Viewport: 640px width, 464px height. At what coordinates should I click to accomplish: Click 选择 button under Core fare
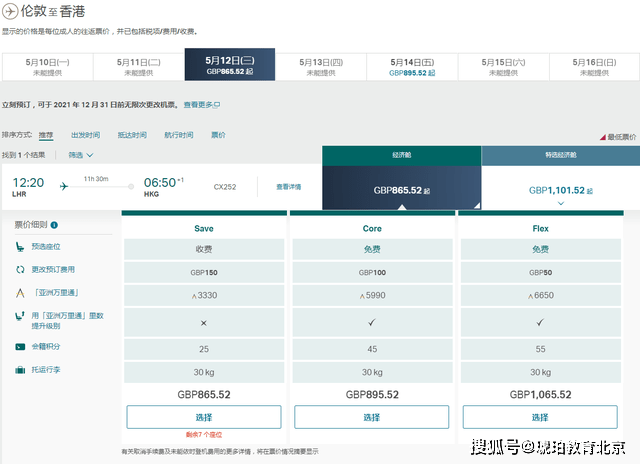point(371,417)
